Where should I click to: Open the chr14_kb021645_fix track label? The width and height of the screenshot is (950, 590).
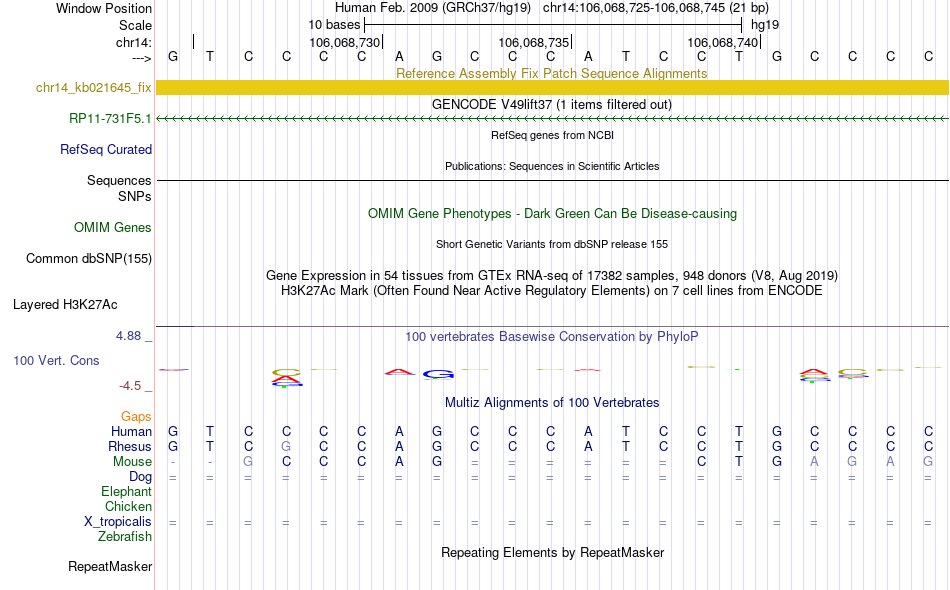[x=93, y=88]
